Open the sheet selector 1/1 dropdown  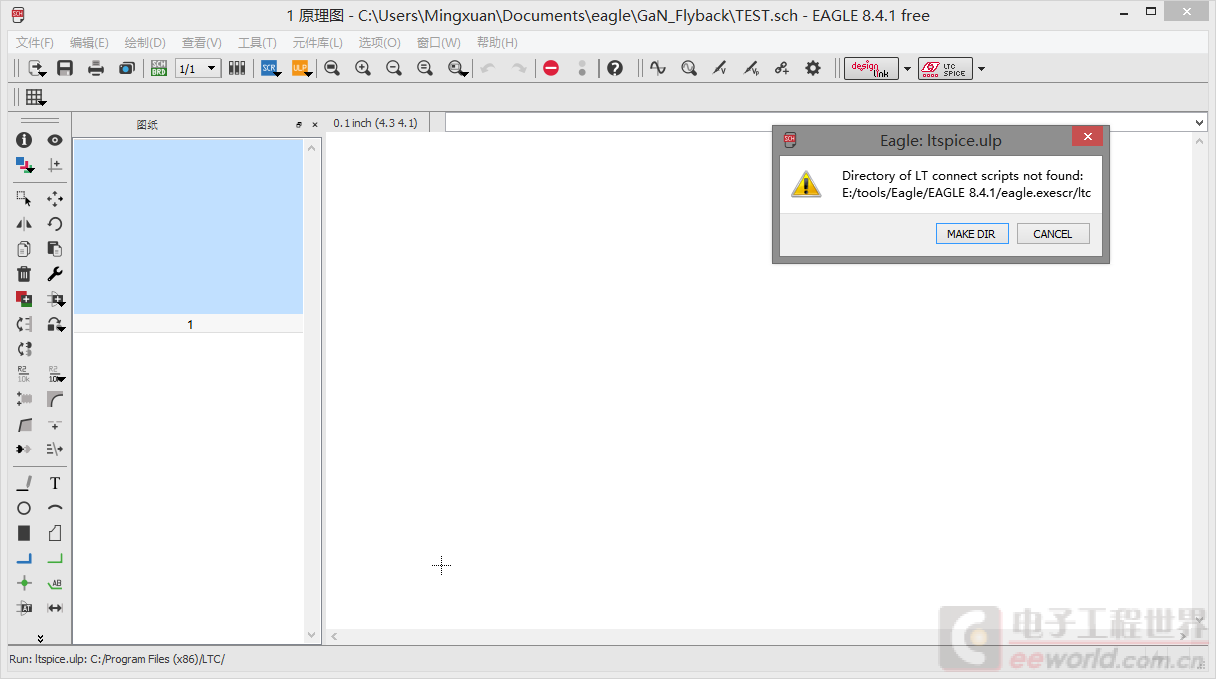pos(198,69)
